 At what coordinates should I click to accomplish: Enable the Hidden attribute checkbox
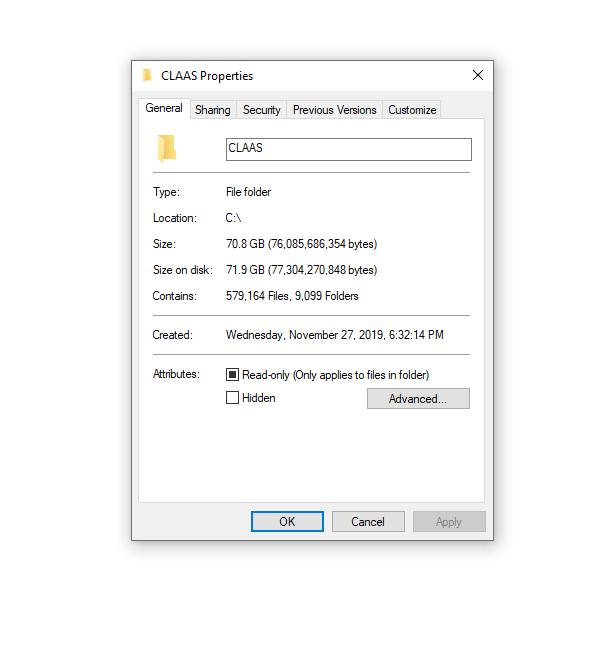pos(232,398)
